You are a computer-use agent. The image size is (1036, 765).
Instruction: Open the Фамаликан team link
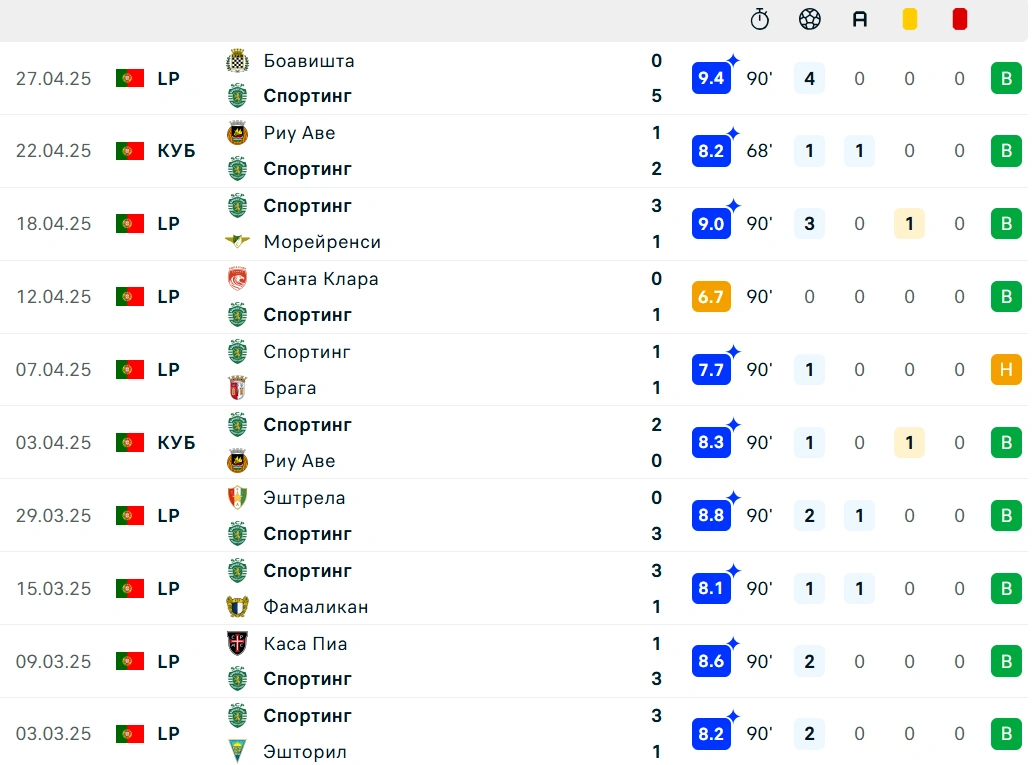coord(316,606)
